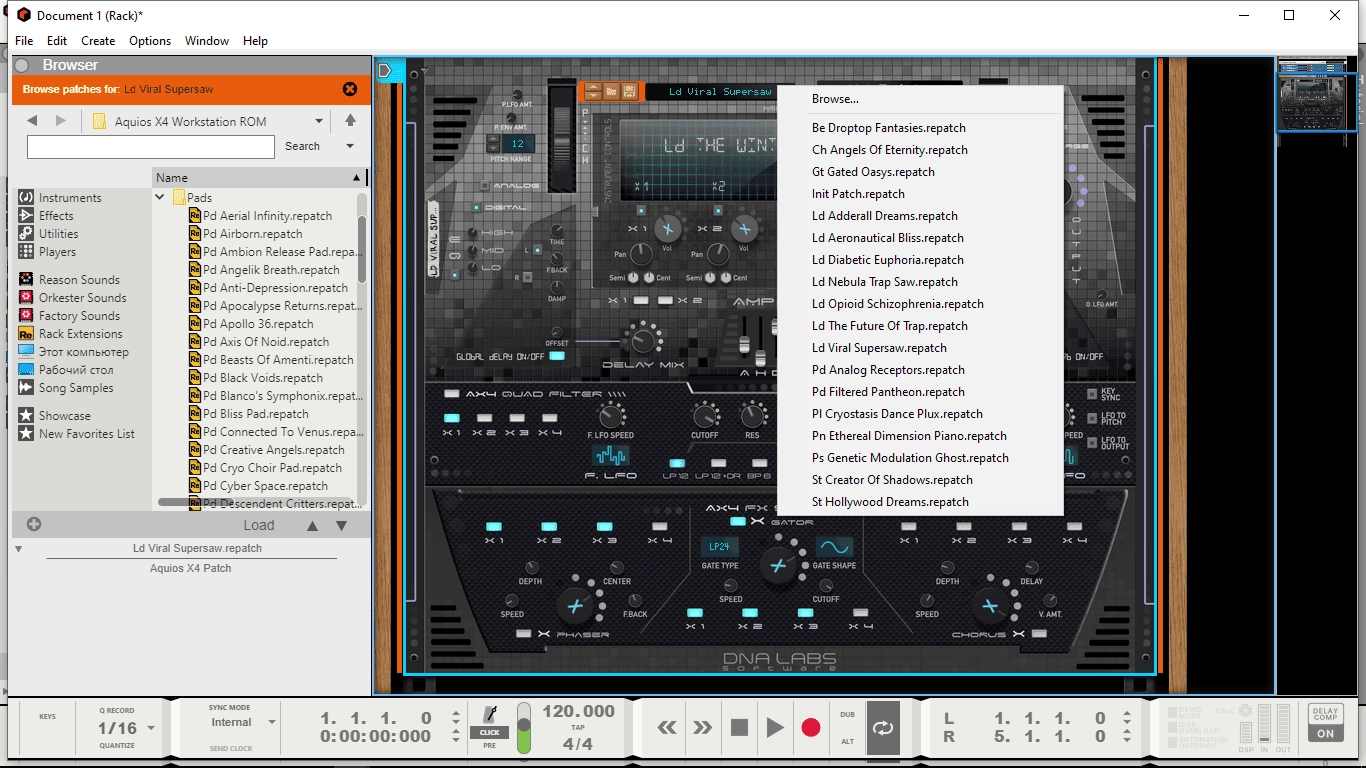
Task: Open Factory Sounds bank
Action: tap(70, 316)
